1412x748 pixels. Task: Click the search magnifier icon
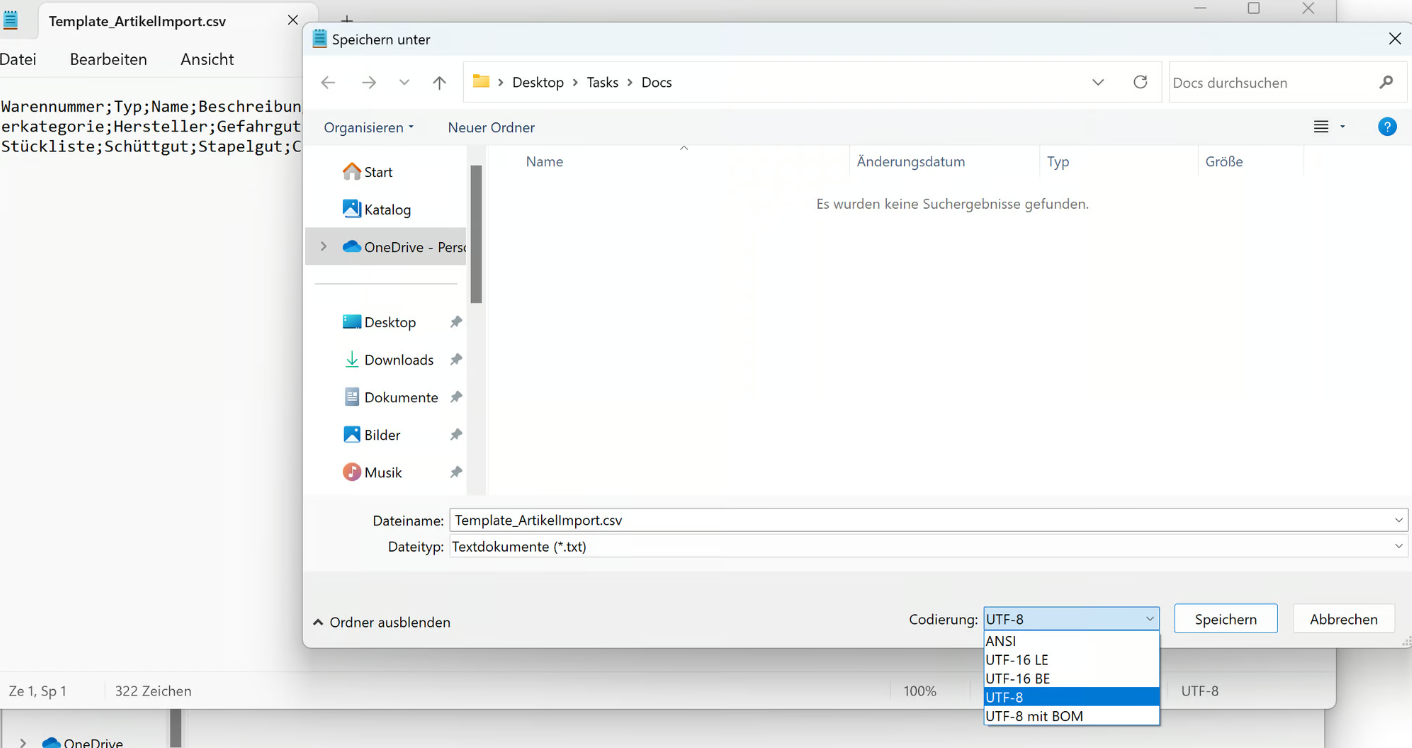click(1386, 82)
